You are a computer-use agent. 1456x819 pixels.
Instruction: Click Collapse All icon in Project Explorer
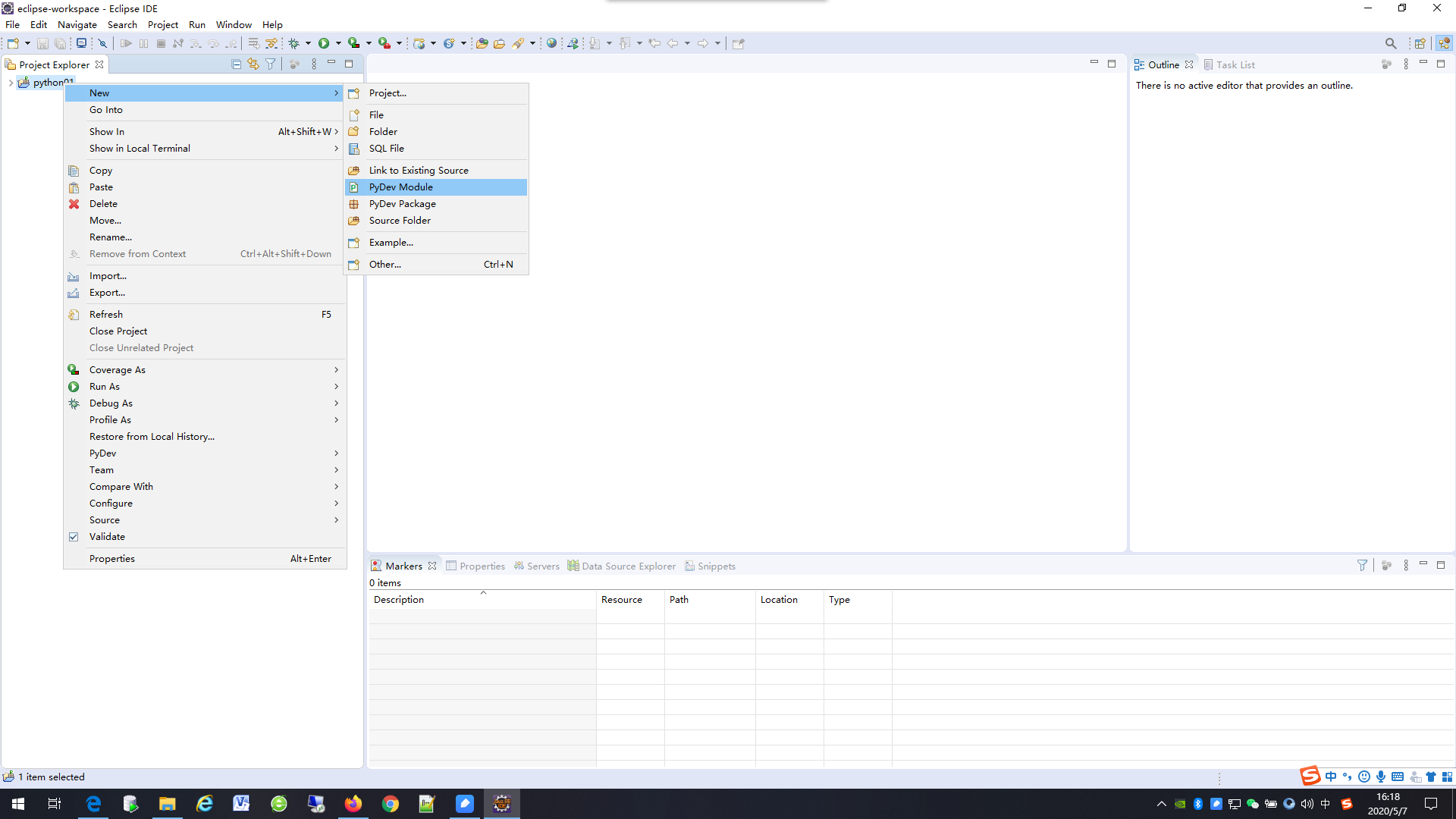coord(237,64)
